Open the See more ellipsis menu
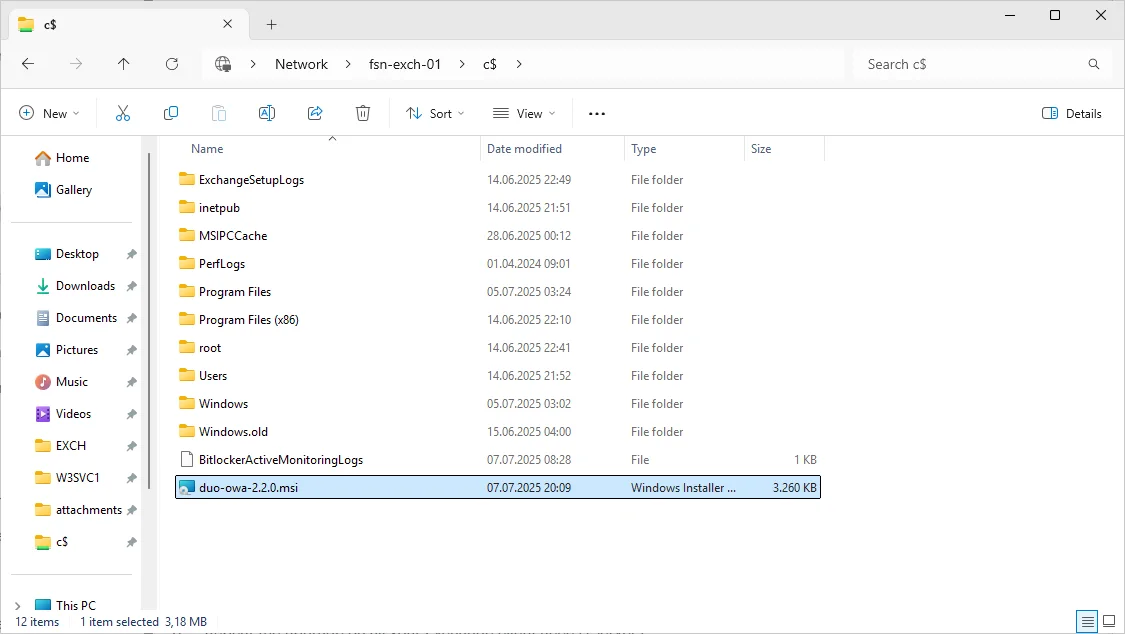The image size is (1125, 634). (x=597, y=113)
